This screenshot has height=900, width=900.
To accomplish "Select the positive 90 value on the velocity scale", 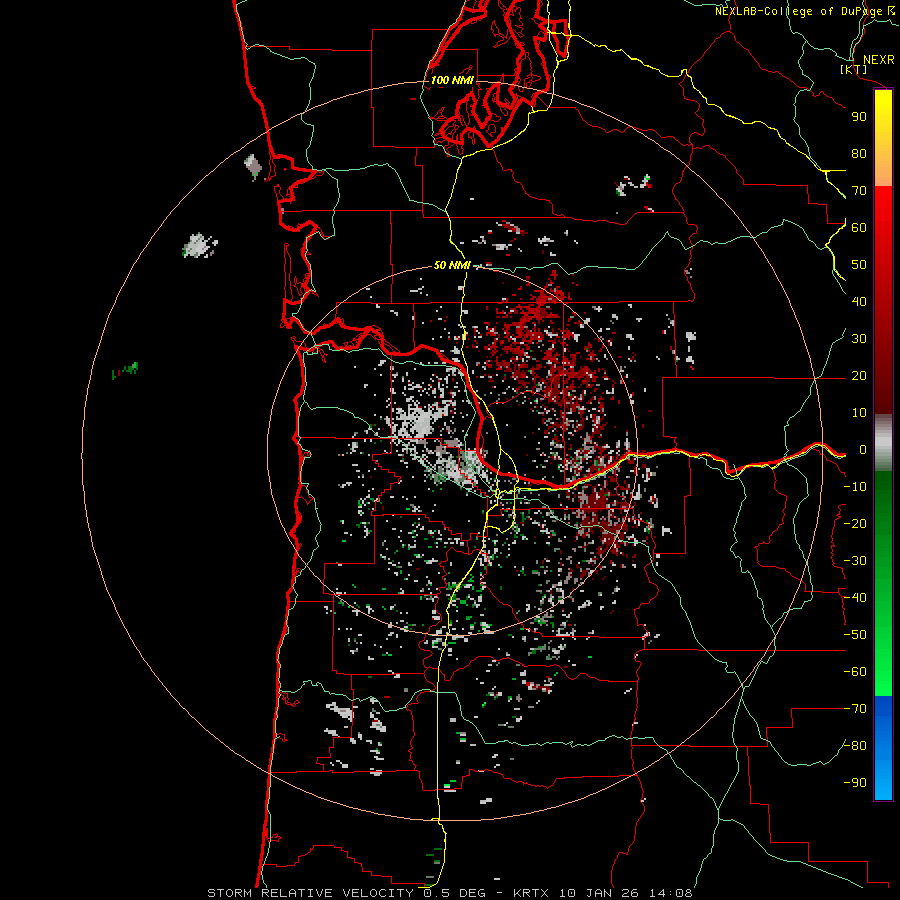I will (859, 117).
